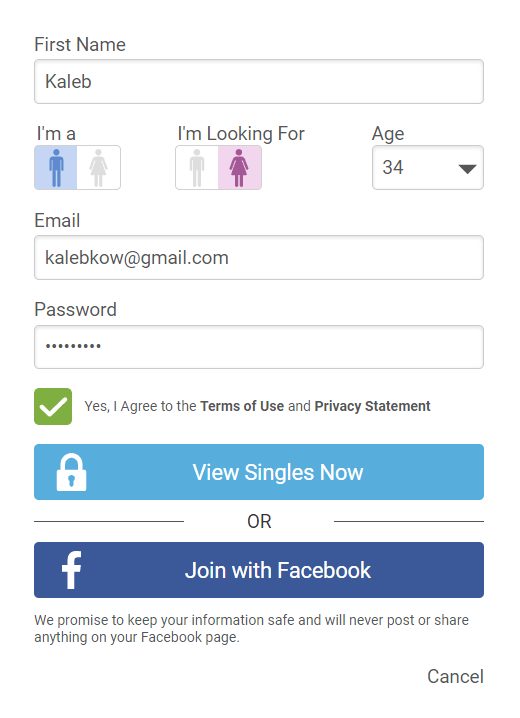Click the Yes, I Agree label text
Screen dimensions: 520x718
tap(140, 406)
